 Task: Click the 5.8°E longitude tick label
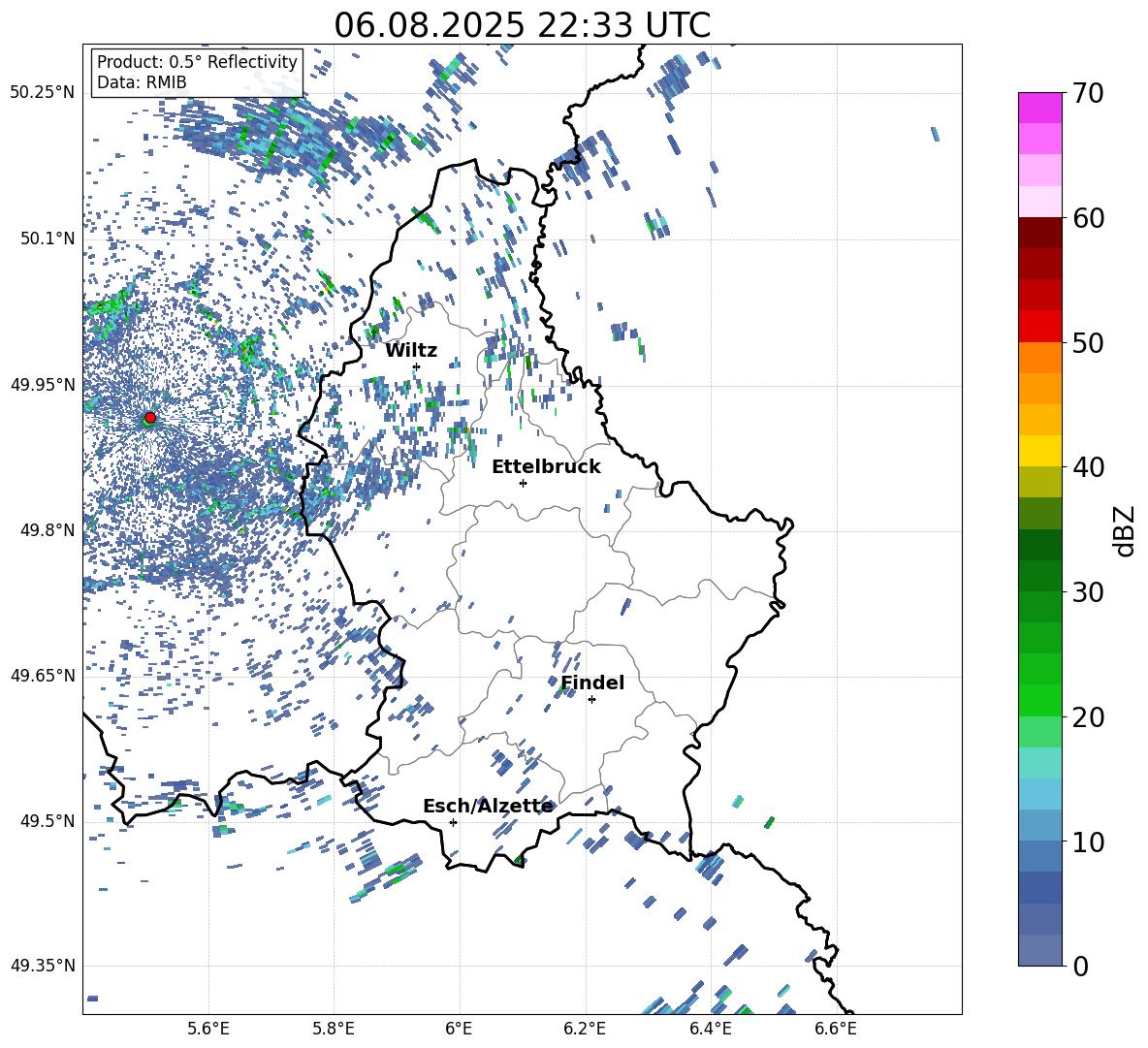(334, 1030)
